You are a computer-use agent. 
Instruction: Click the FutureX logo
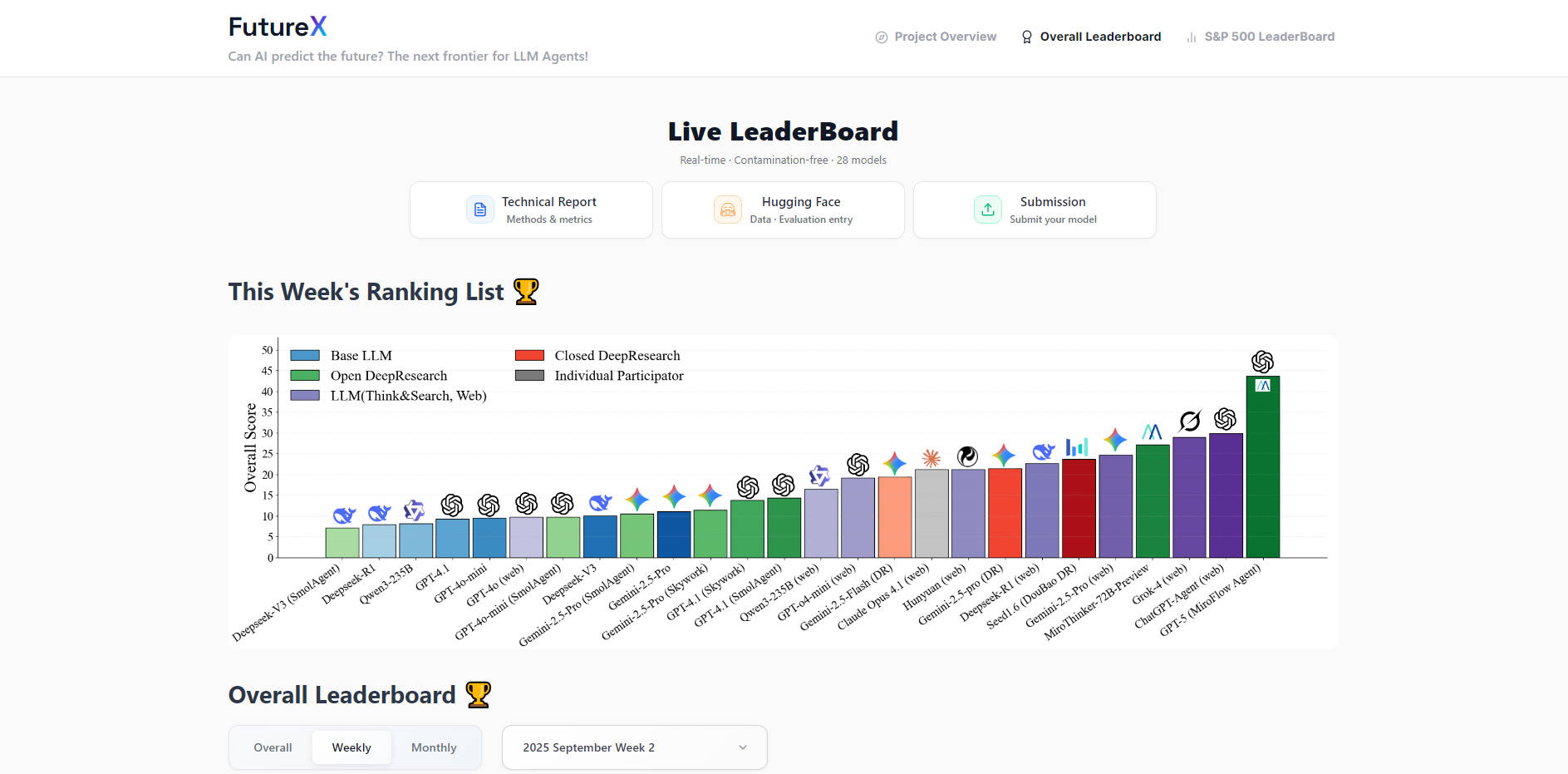tap(278, 27)
